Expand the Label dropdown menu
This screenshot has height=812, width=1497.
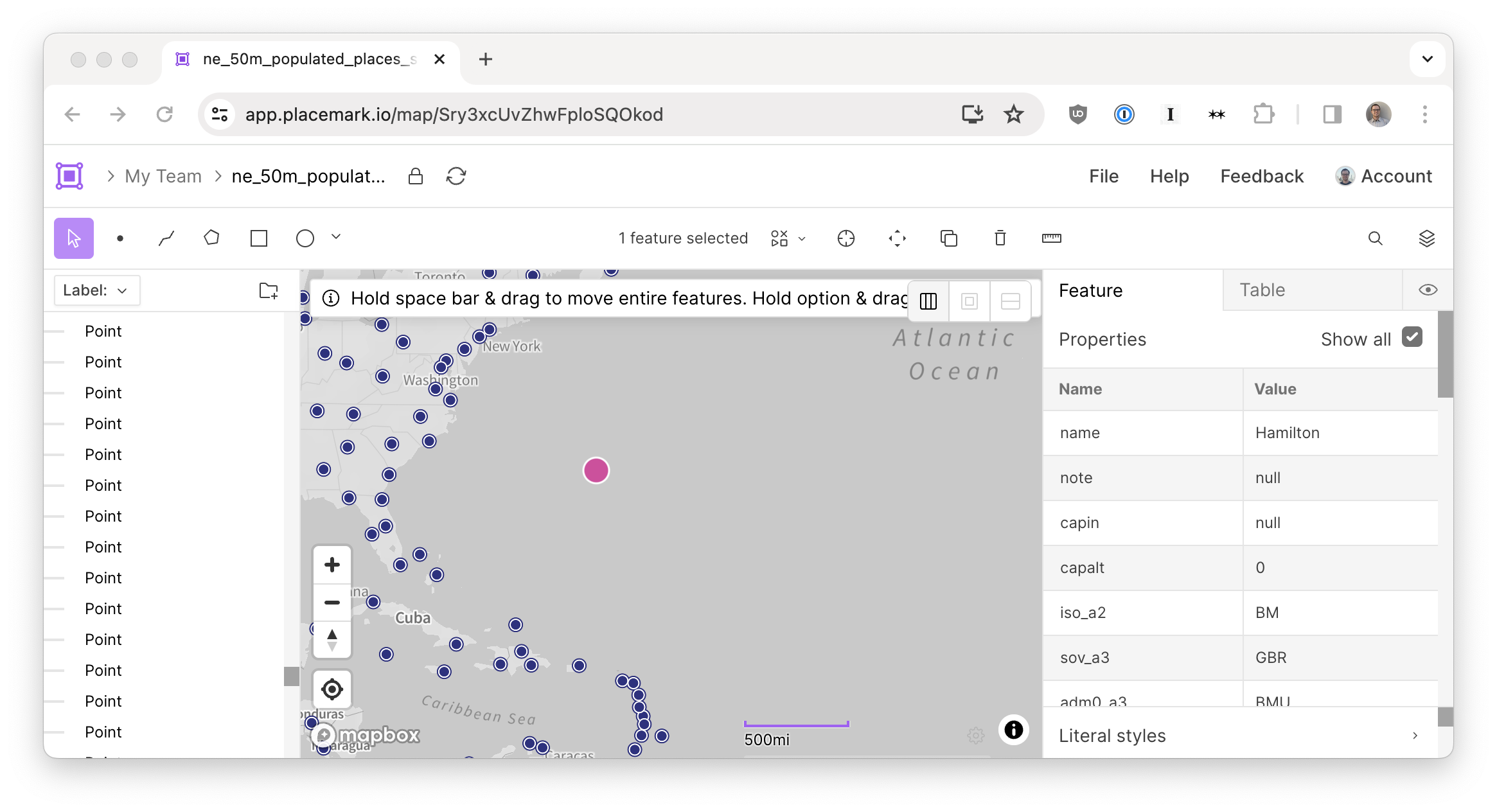[94, 289]
